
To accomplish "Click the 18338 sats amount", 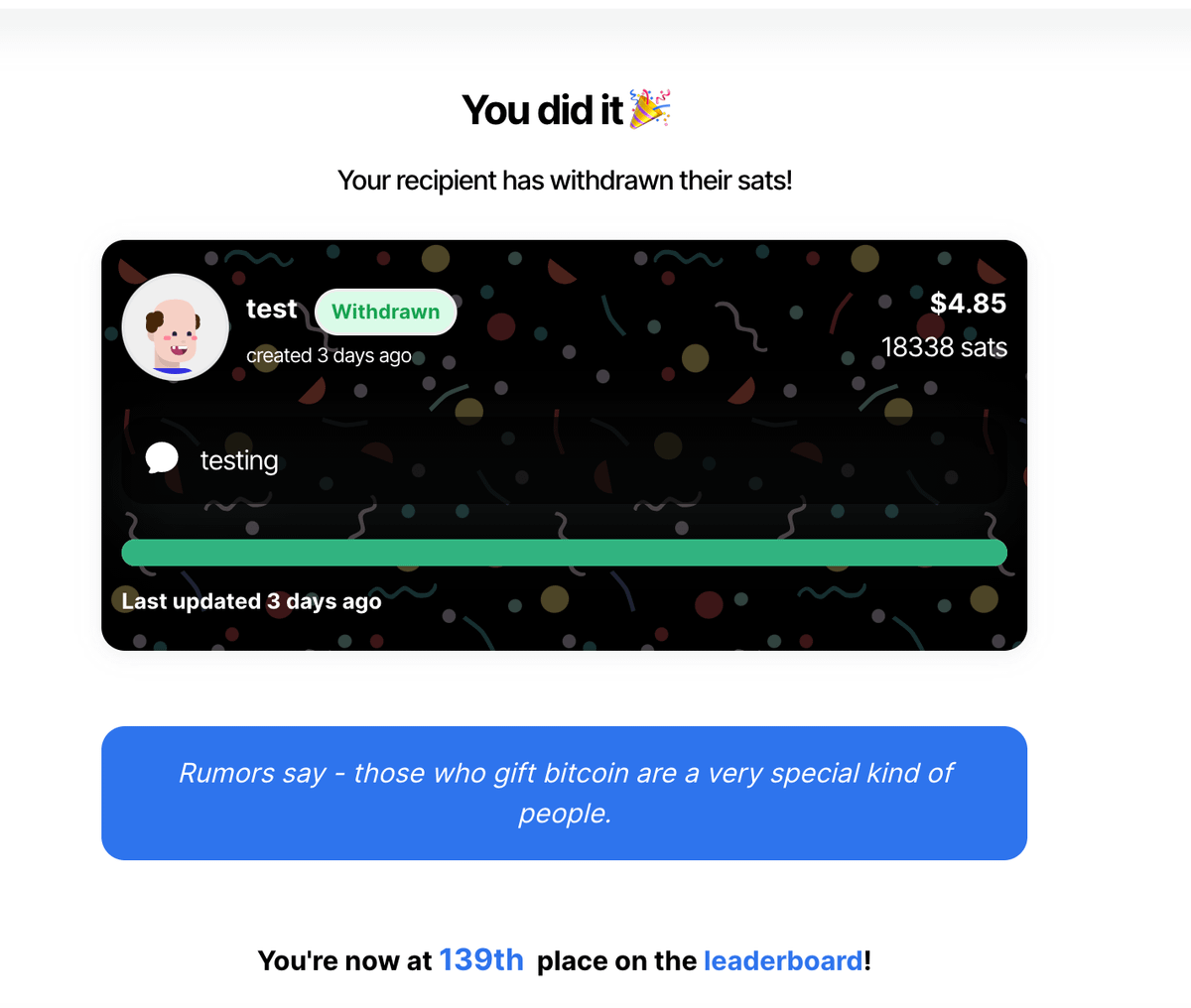I will [944, 347].
